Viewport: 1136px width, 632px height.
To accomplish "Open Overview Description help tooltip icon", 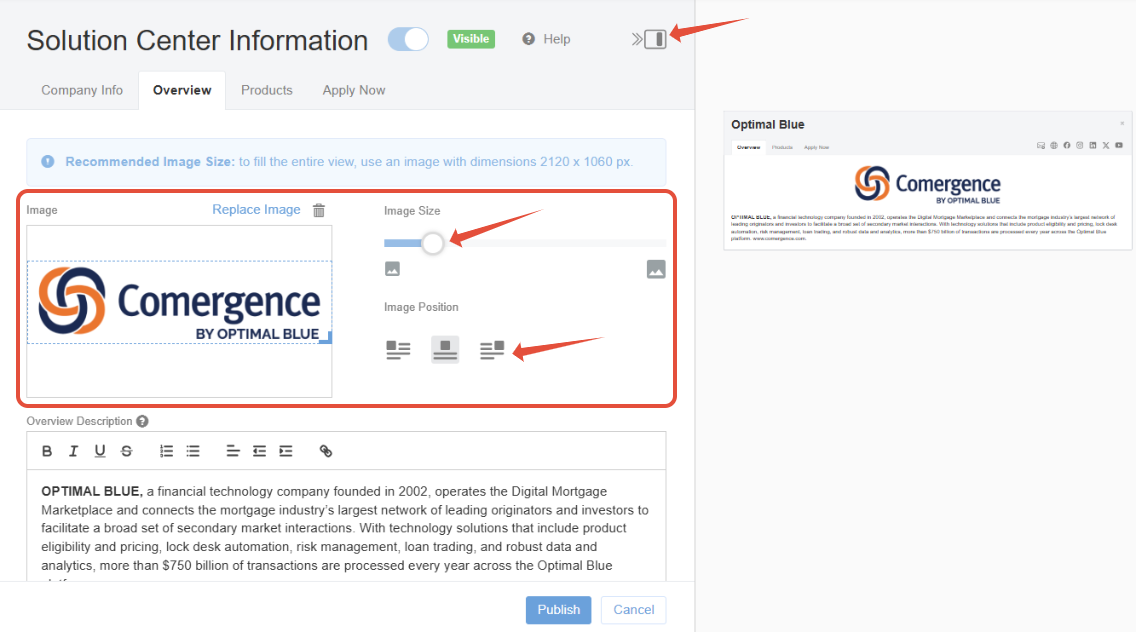I will (142, 421).
